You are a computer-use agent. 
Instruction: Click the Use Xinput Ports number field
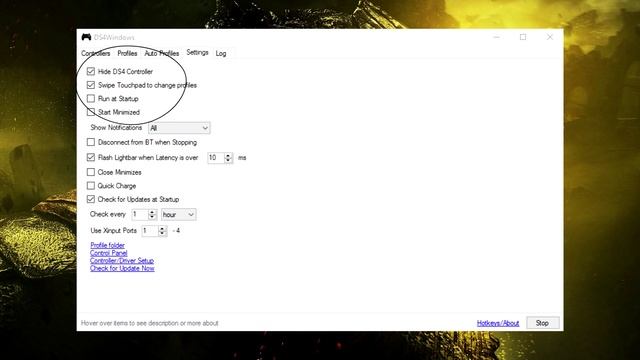tap(149, 231)
